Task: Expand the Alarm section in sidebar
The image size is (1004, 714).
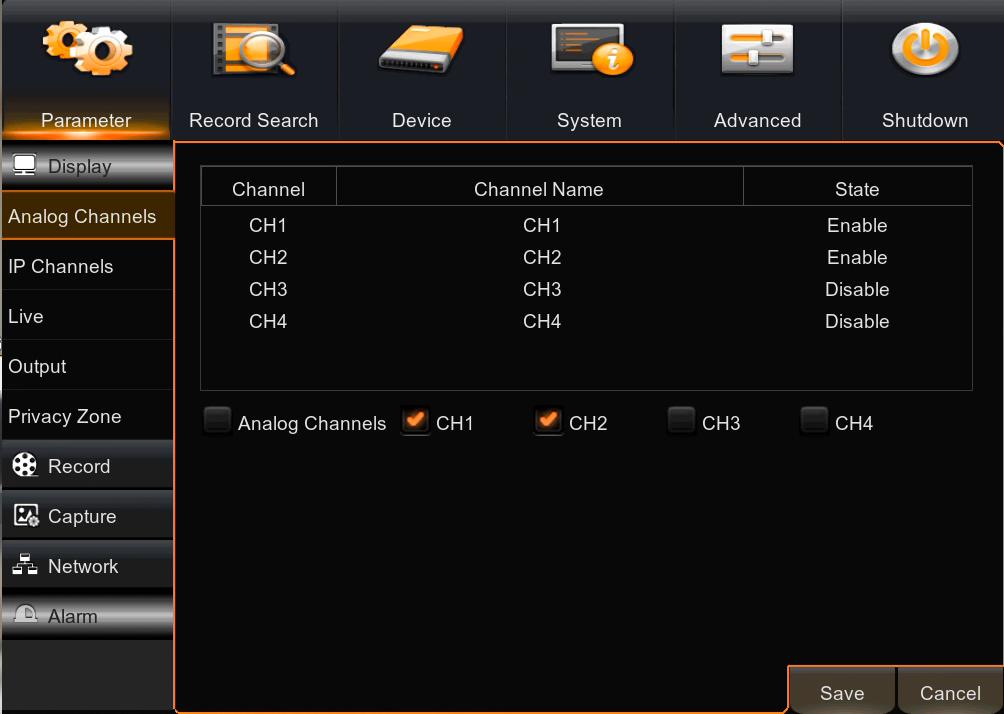Action: pyautogui.click(x=88, y=616)
